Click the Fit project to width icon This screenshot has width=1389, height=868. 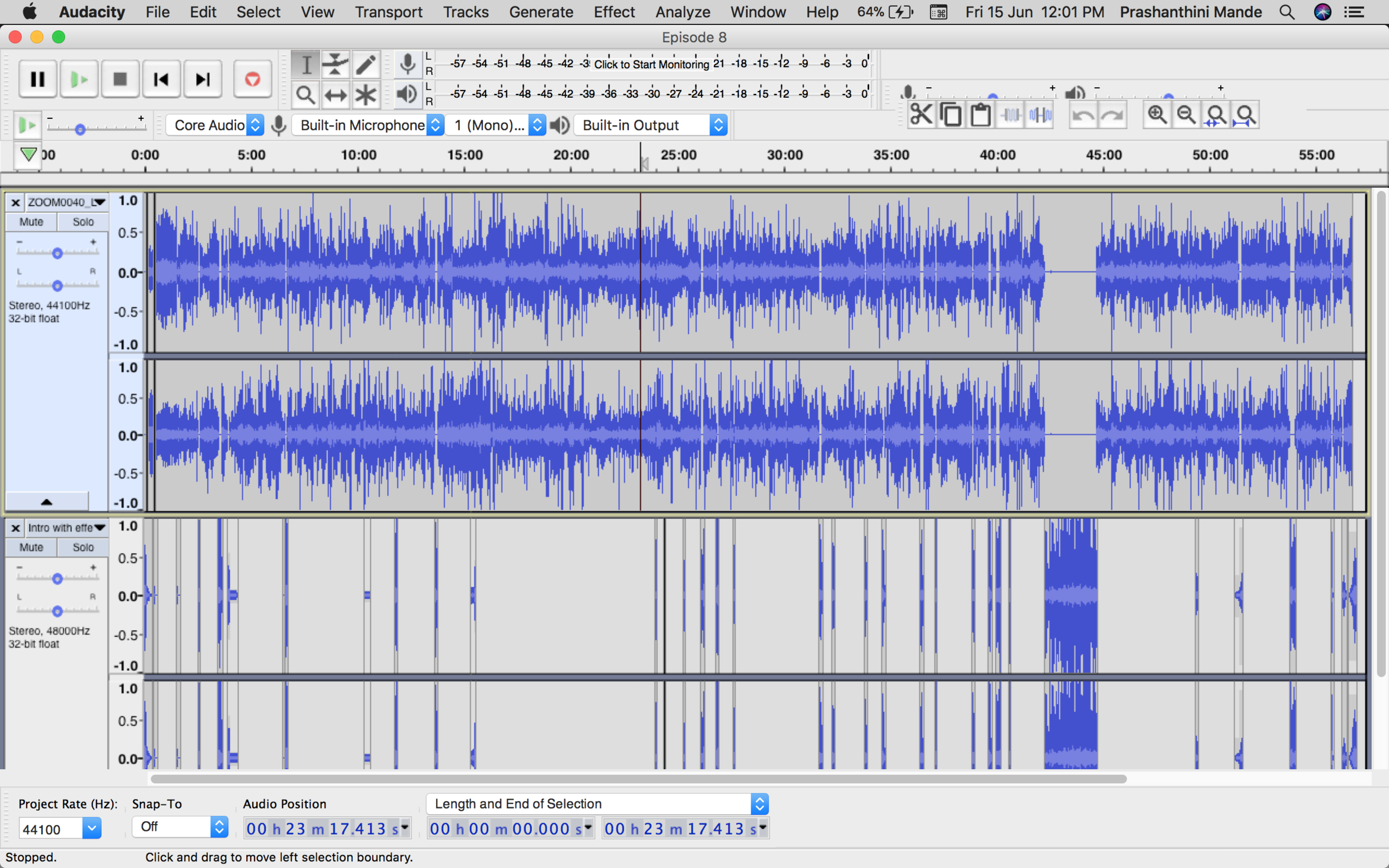pyautogui.click(x=1245, y=116)
